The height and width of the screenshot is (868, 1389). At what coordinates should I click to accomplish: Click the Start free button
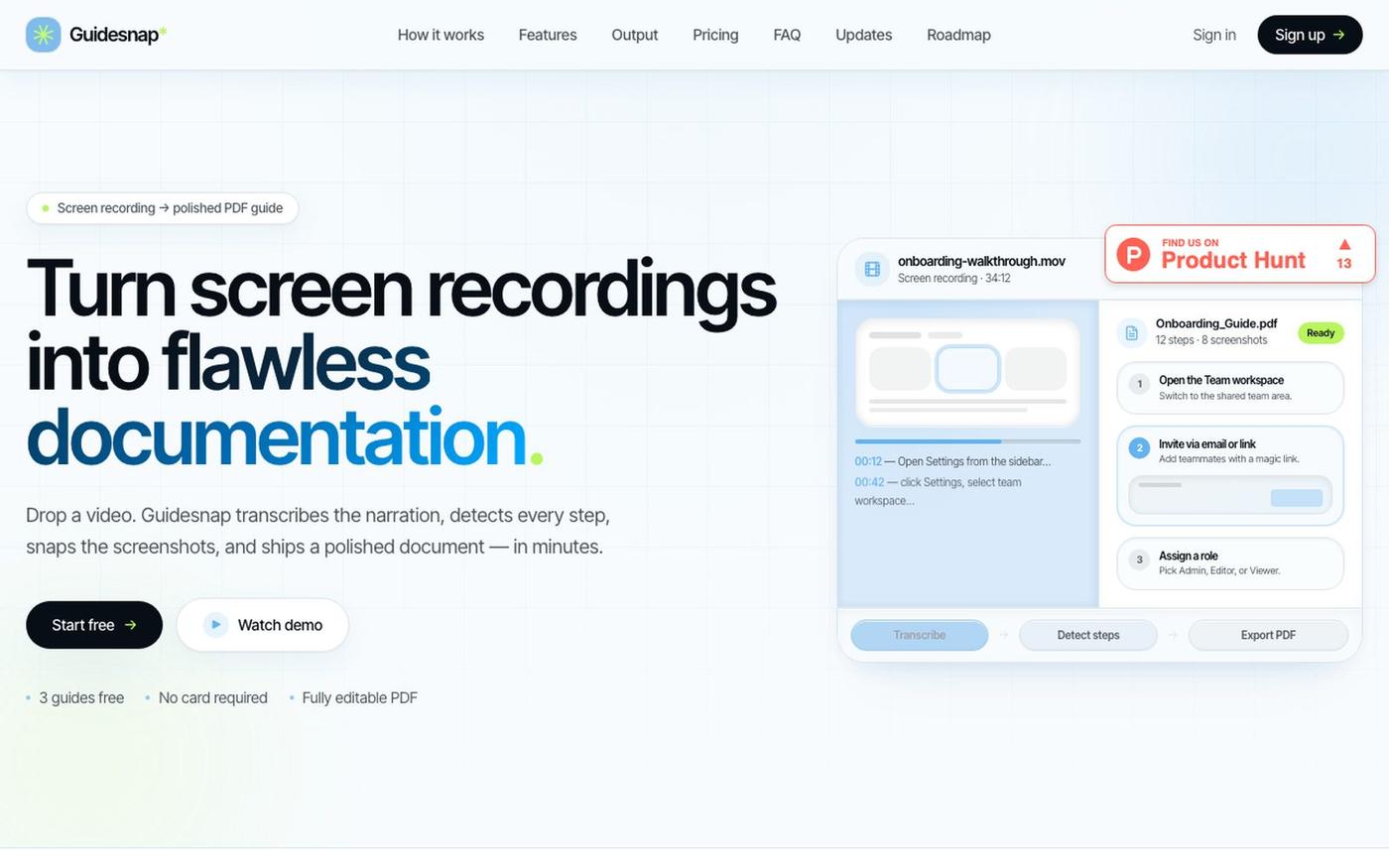tap(94, 625)
